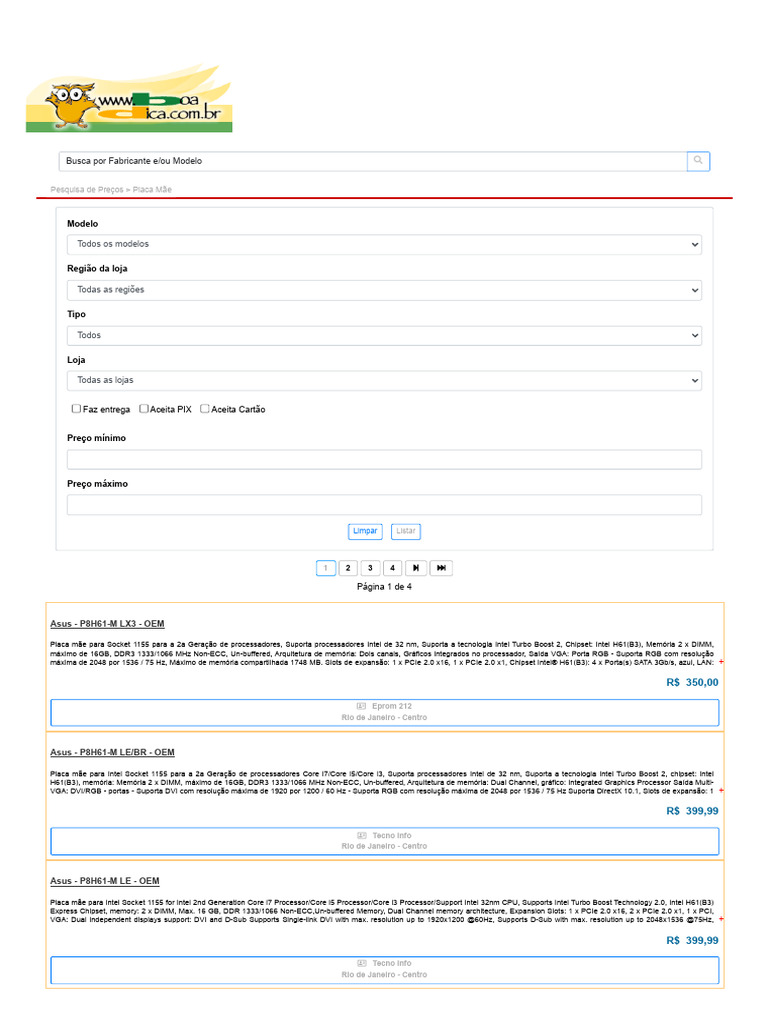Enable the Faz entrega checkbox
The width and height of the screenshot is (768, 1024).
click(x=76, y=409)
